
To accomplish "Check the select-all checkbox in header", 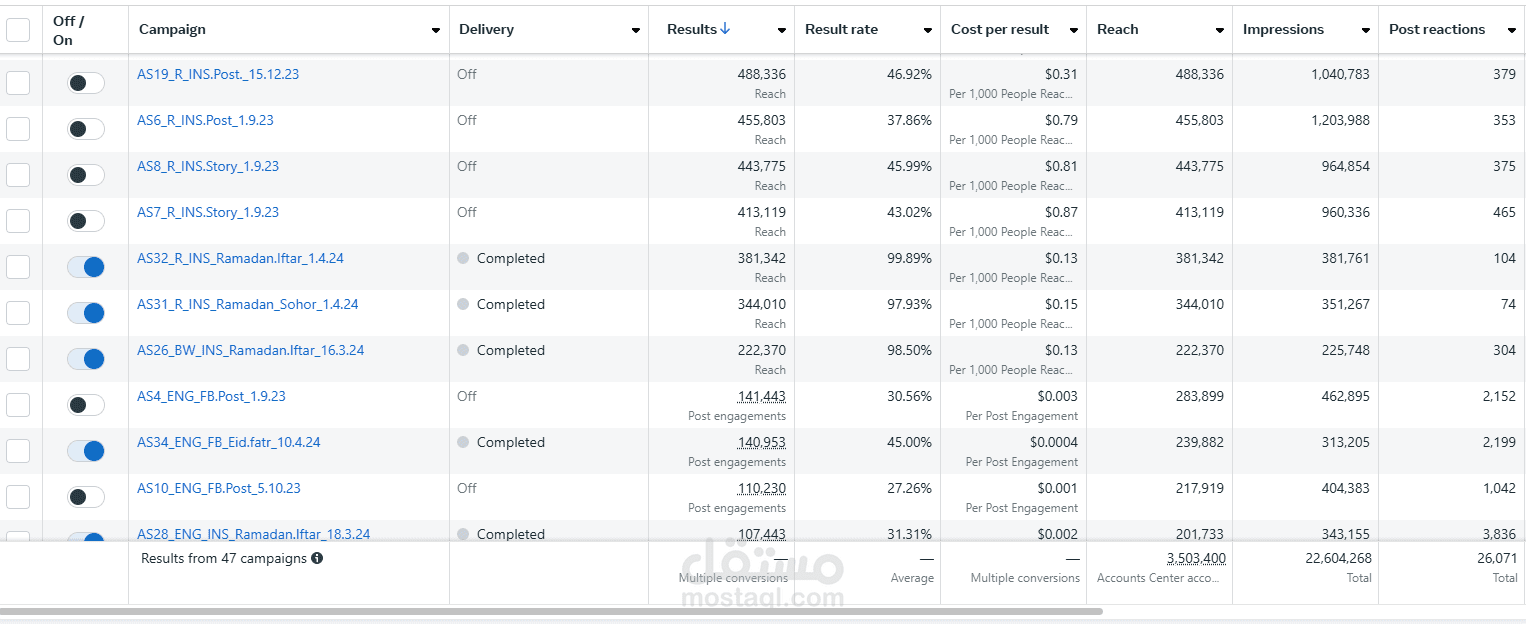I will tap(18, 30).
